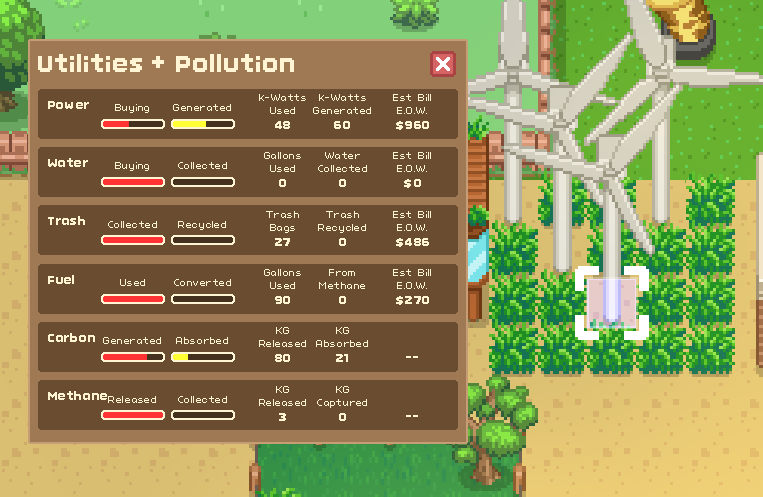Click the Fuel Converted empty bar
Image resolution: width=763 pixels, height=497 pixels.
[x=203, y=299]
